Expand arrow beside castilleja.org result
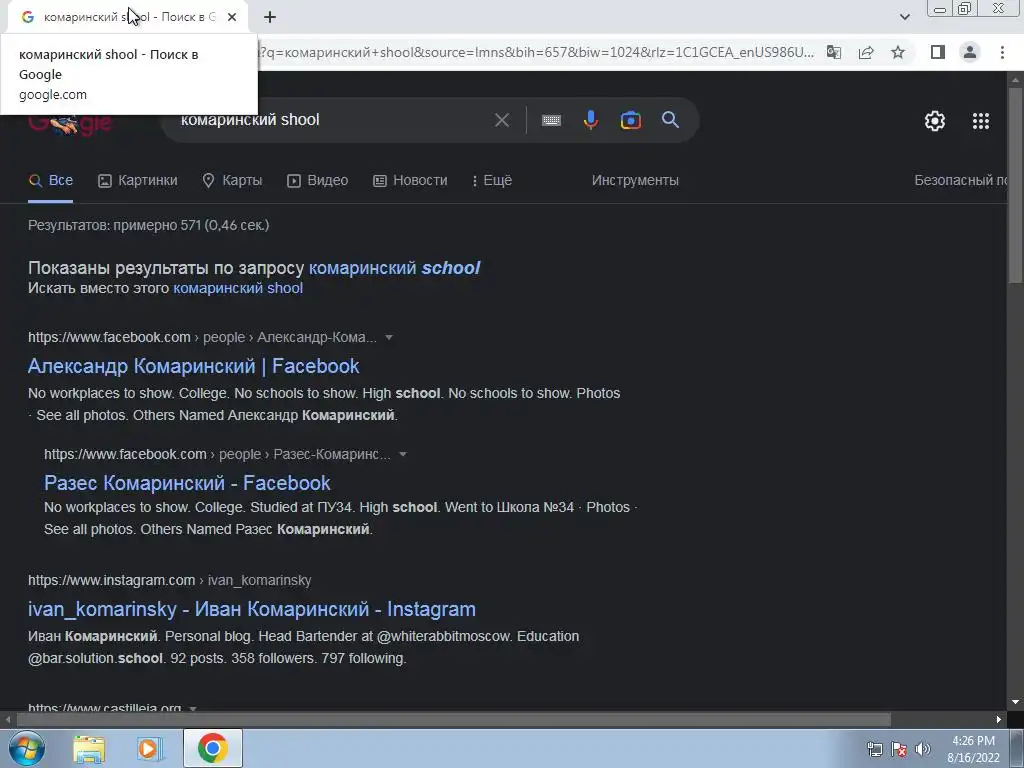Image resolution: width=1024 pixels, height=768 pixels. (x=193, y=708)
